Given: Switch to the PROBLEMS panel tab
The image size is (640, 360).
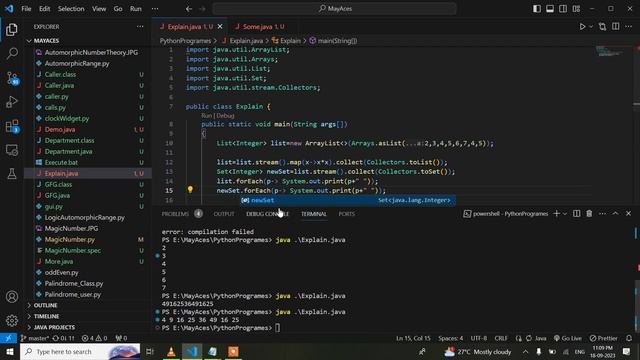Looking at the screenshot, I should 175,214.
